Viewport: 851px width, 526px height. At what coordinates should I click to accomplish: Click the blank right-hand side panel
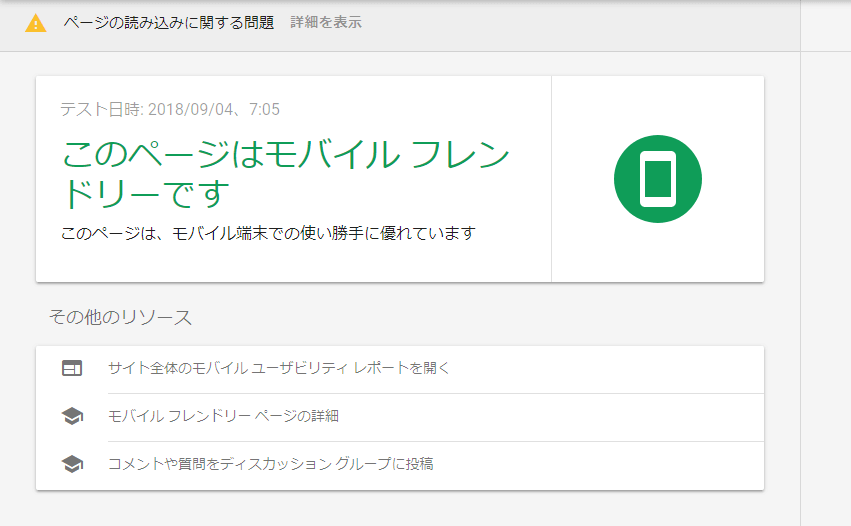coord(826,280)
